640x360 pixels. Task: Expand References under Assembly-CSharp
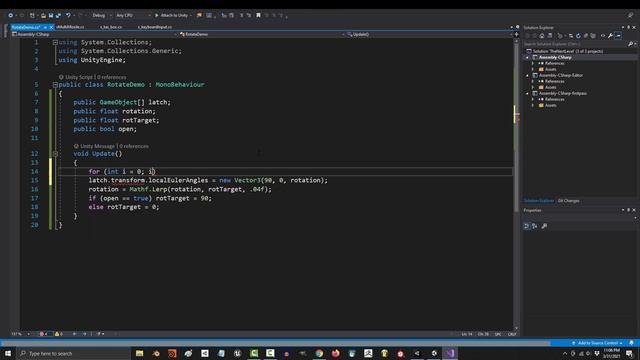[x=533, y=64]
